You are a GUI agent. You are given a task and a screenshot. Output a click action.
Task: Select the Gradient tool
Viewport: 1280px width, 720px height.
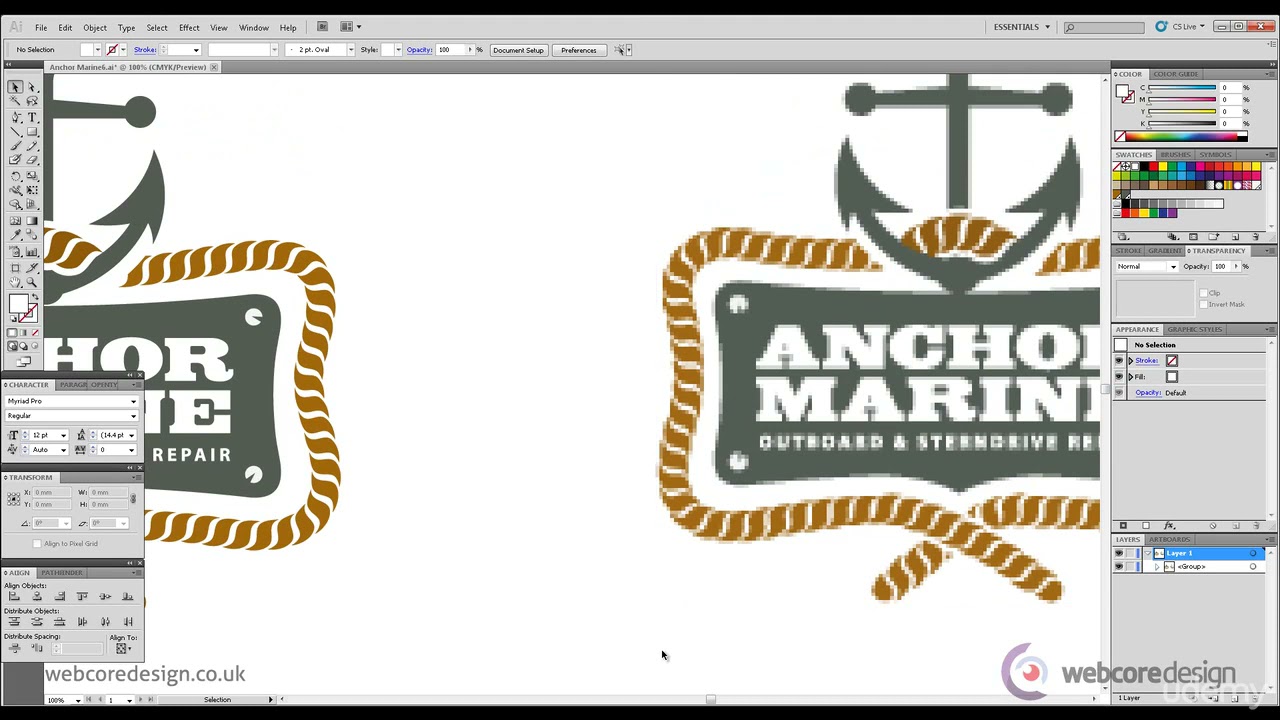point(32,221)
